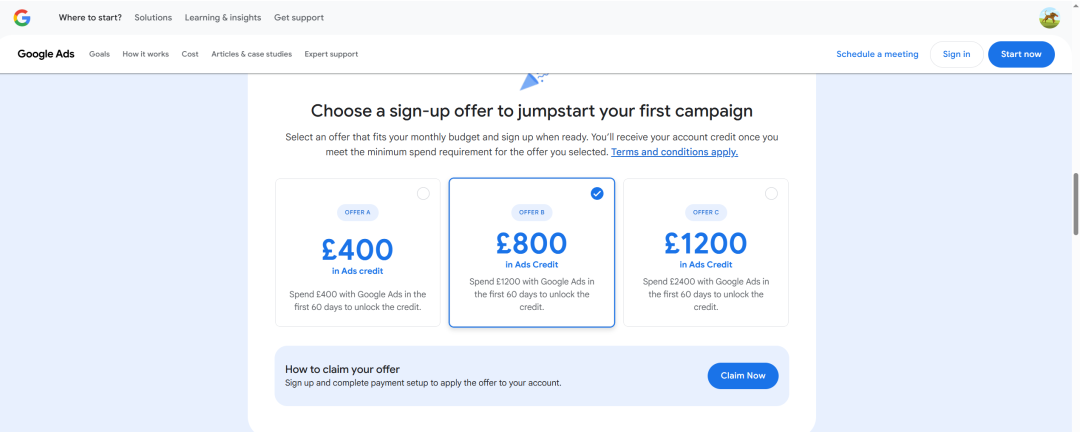Click the party popper icon above heading
This screenshot has height=432, width=1080.
(532, 80)
